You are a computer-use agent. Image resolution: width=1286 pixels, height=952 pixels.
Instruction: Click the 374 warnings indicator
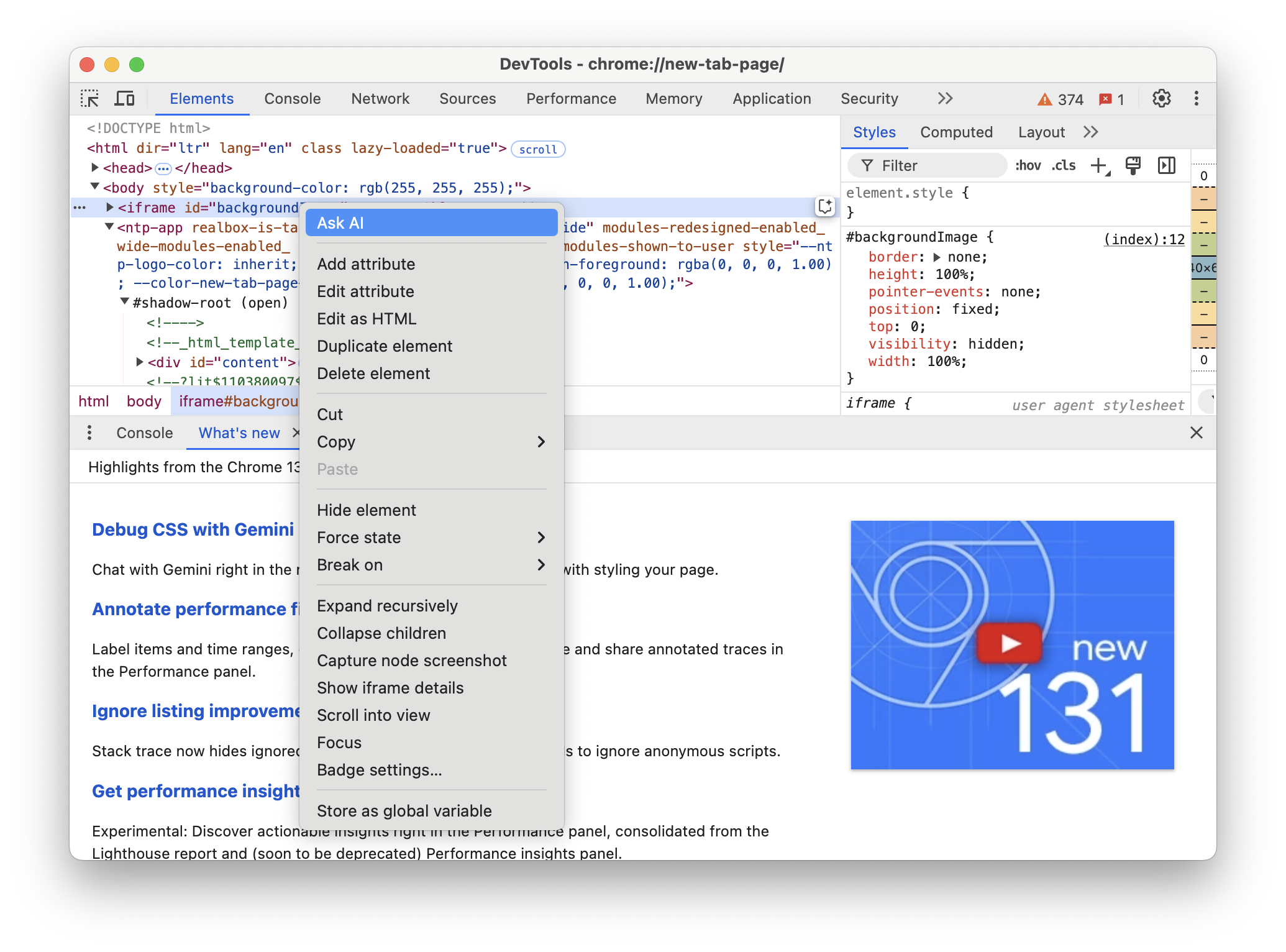[1060, 99]
